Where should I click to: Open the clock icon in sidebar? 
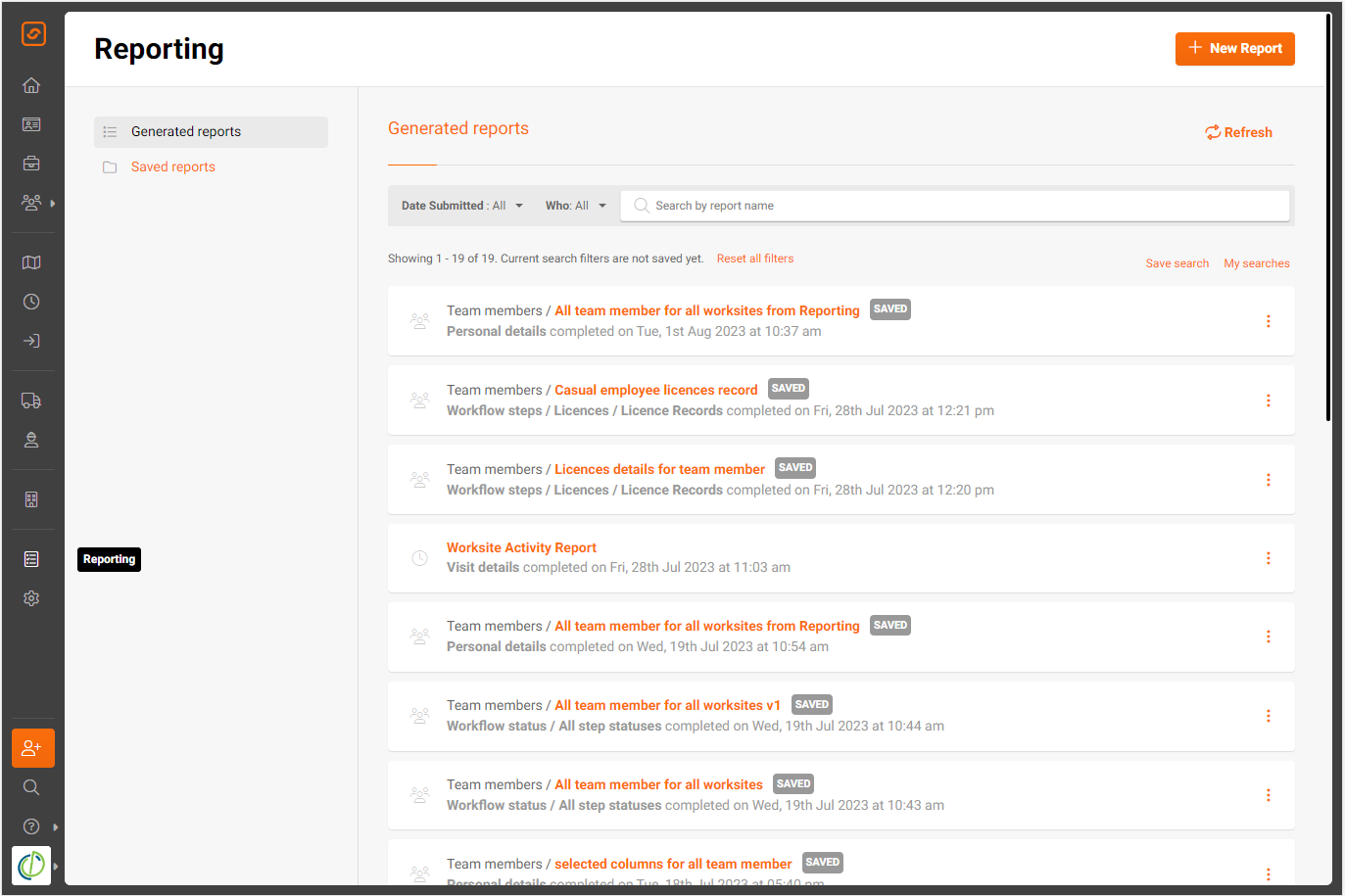(31, 302)
